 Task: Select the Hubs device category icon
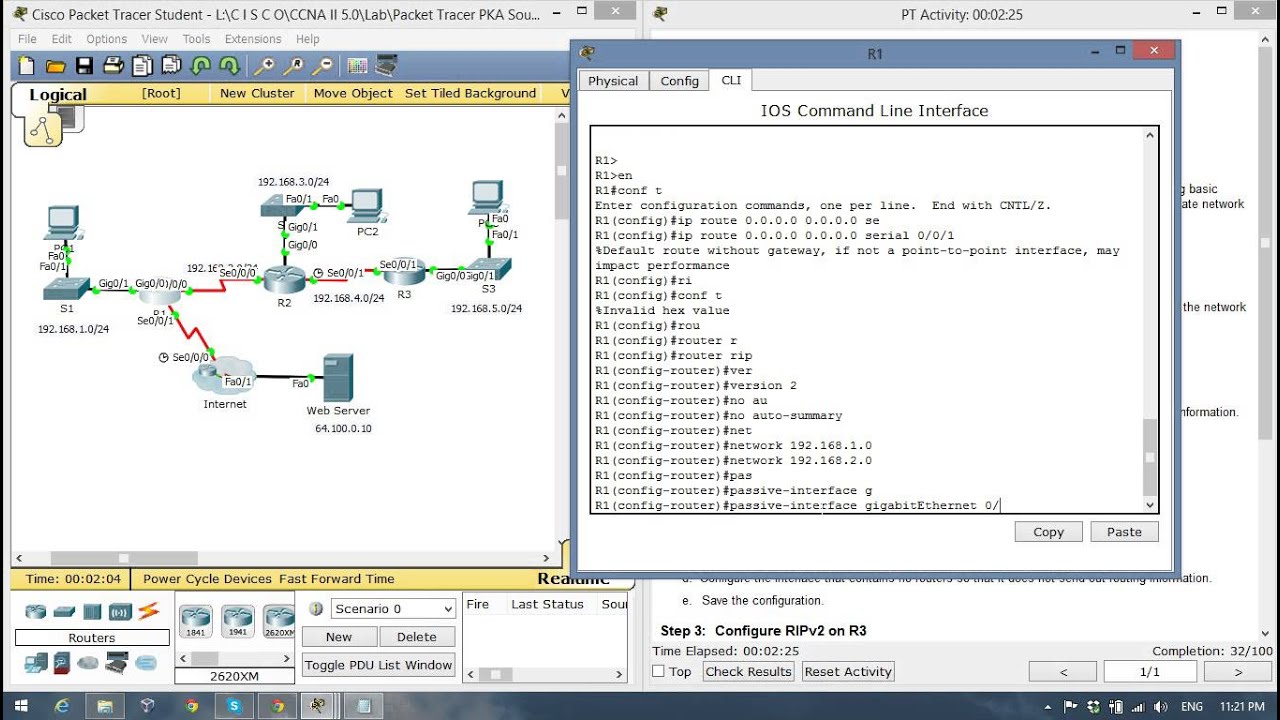92,611
